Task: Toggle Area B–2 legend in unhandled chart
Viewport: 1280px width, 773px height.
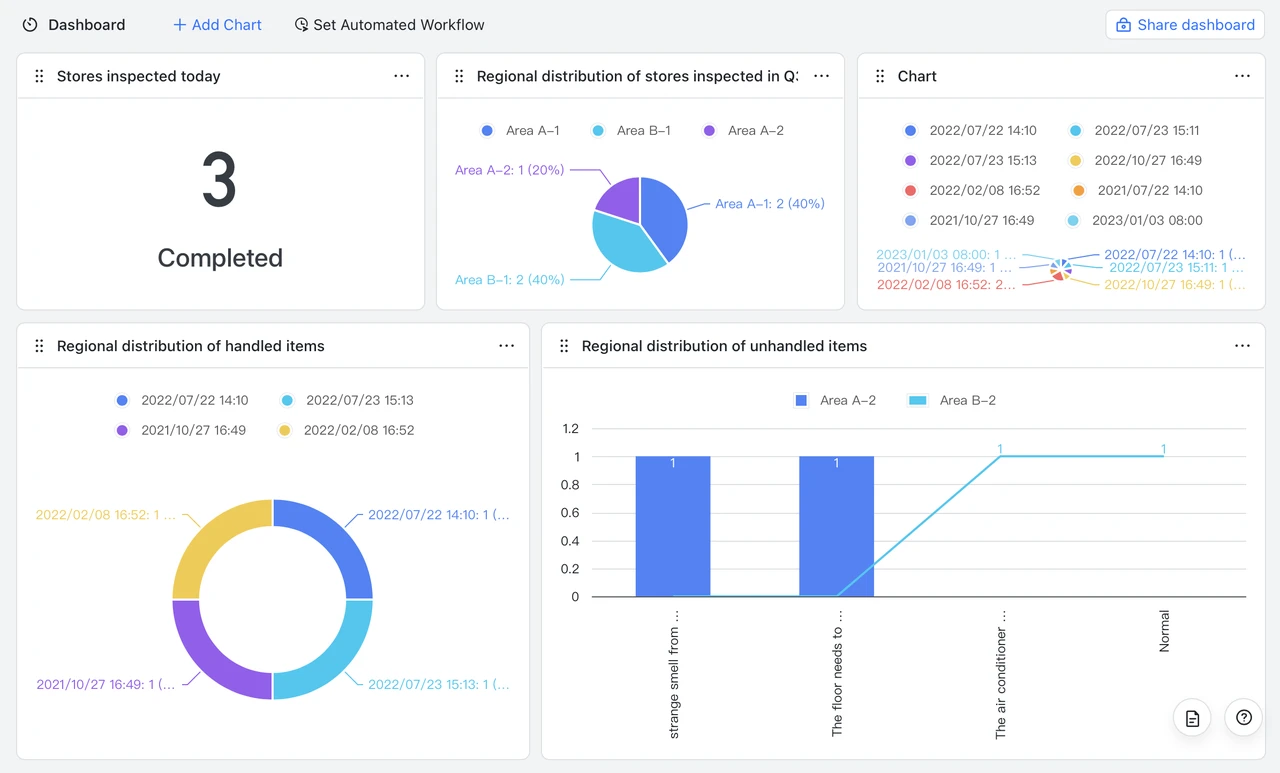Action: [x=951, y=401]
